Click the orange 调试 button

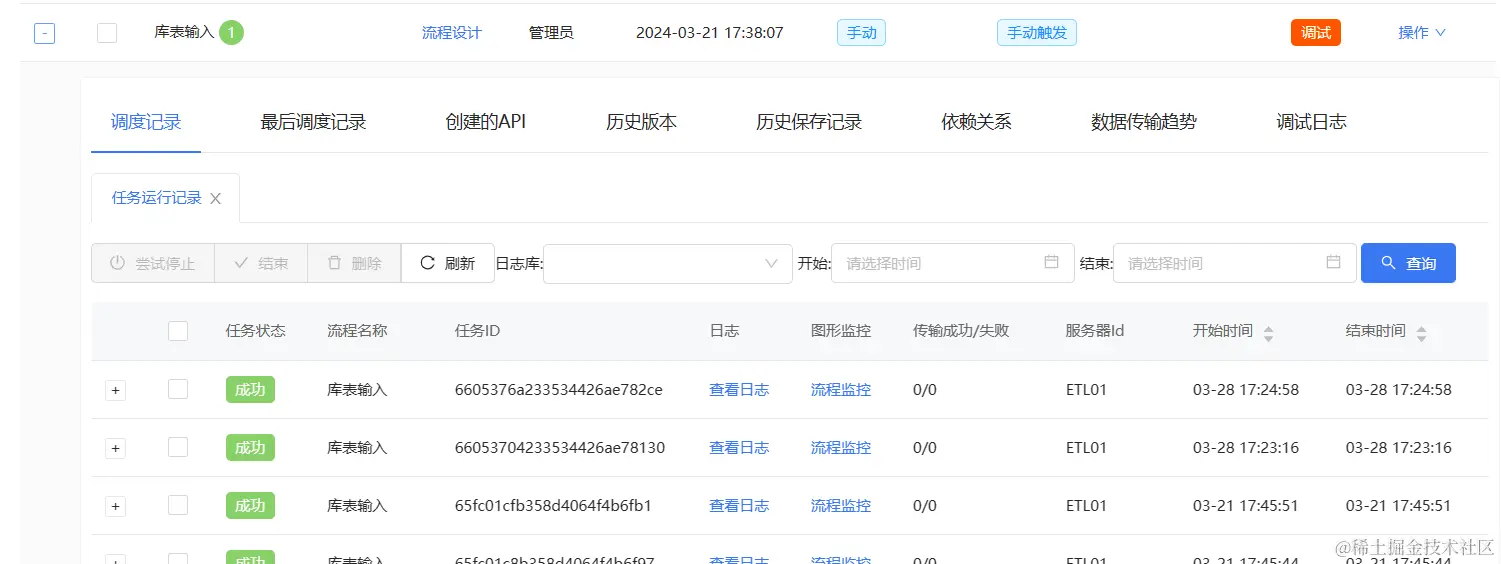[1316, 33]
